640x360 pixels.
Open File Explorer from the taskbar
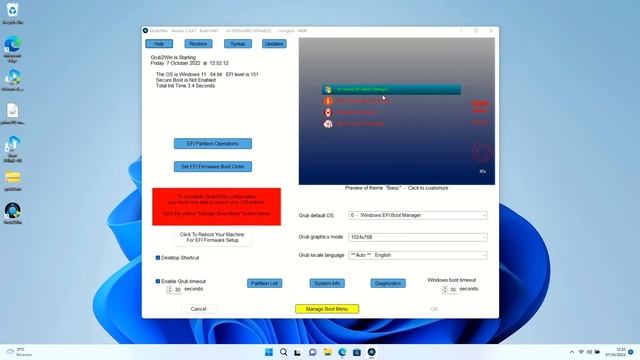[x=327, y=352]
